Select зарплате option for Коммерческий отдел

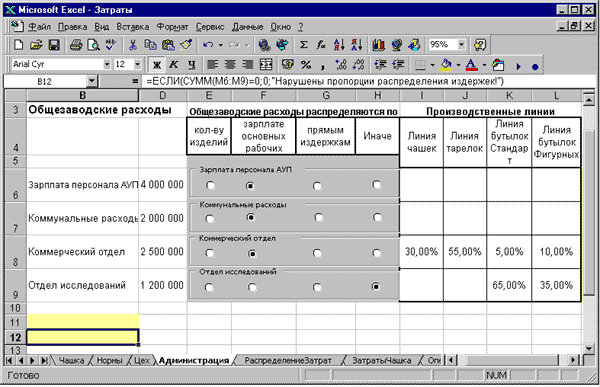(252, 253)
